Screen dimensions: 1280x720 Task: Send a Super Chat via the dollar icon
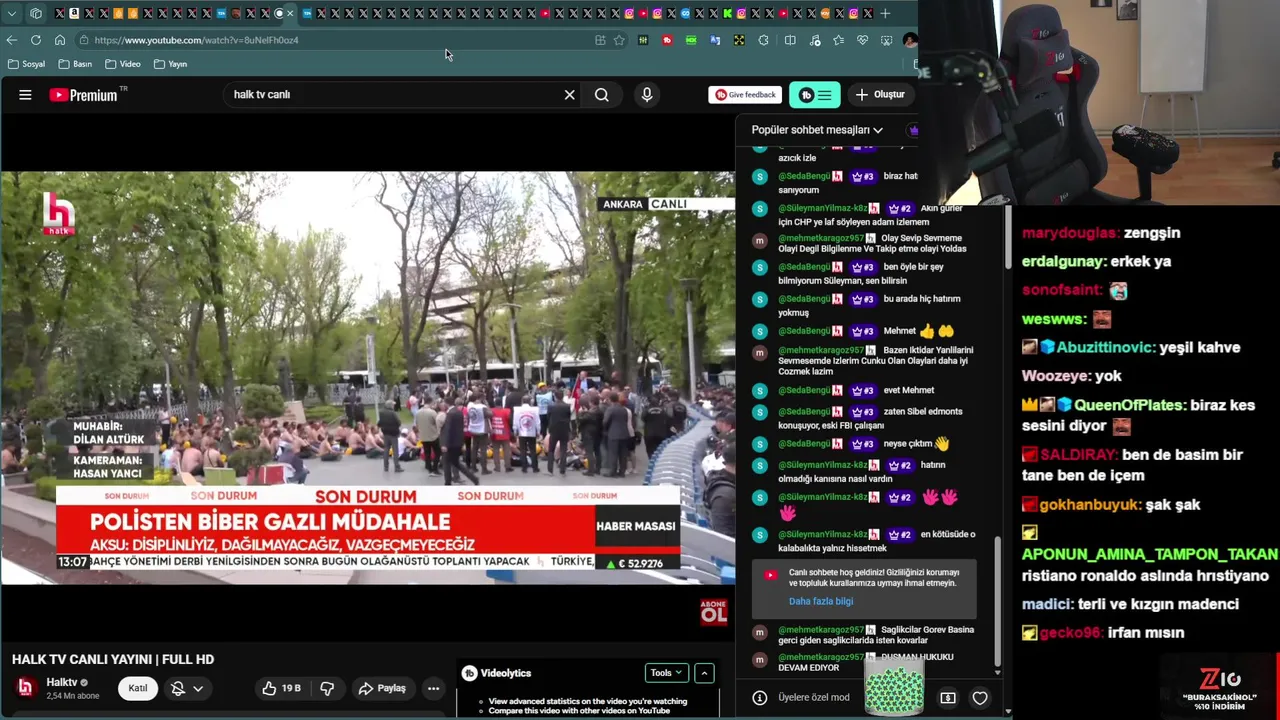coord(948,698)
